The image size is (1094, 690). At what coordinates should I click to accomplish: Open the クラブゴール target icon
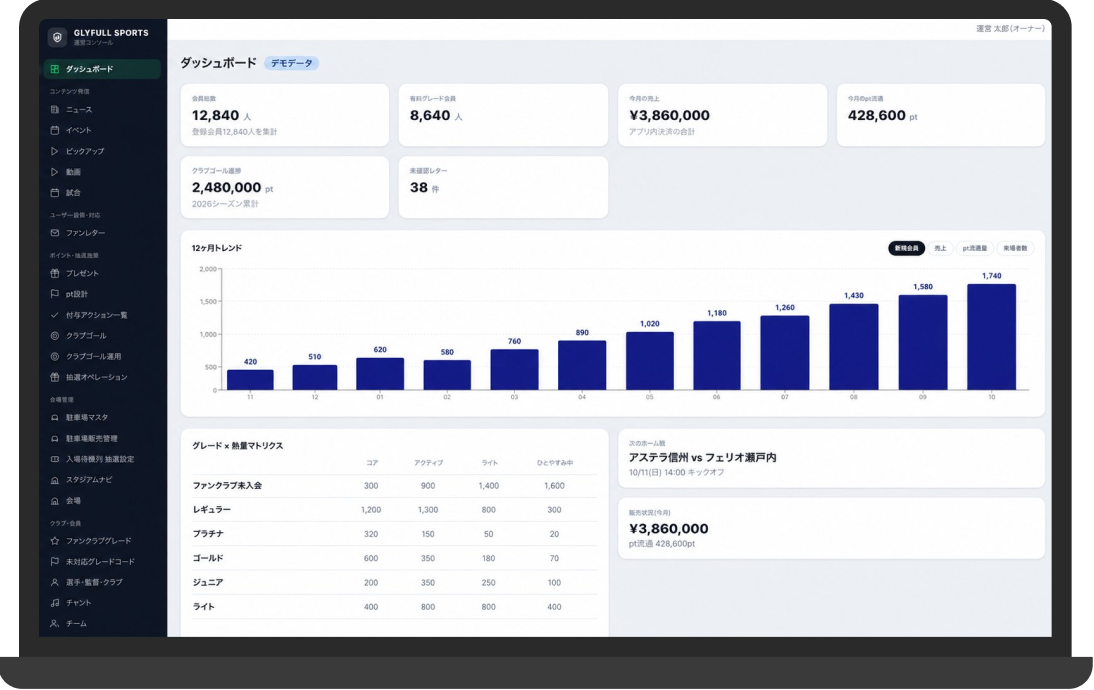(x=54, y=336)
